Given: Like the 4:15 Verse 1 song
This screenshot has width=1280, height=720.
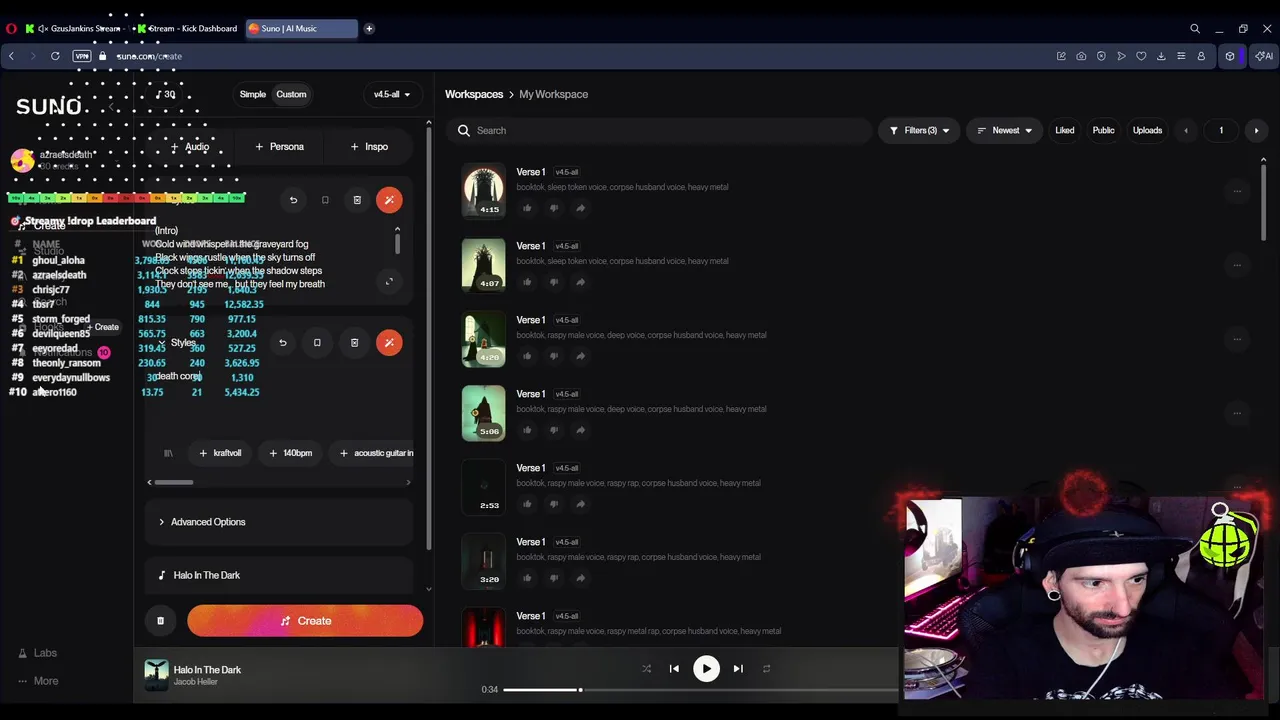Looking at the screenshot, I should [527, 208].
